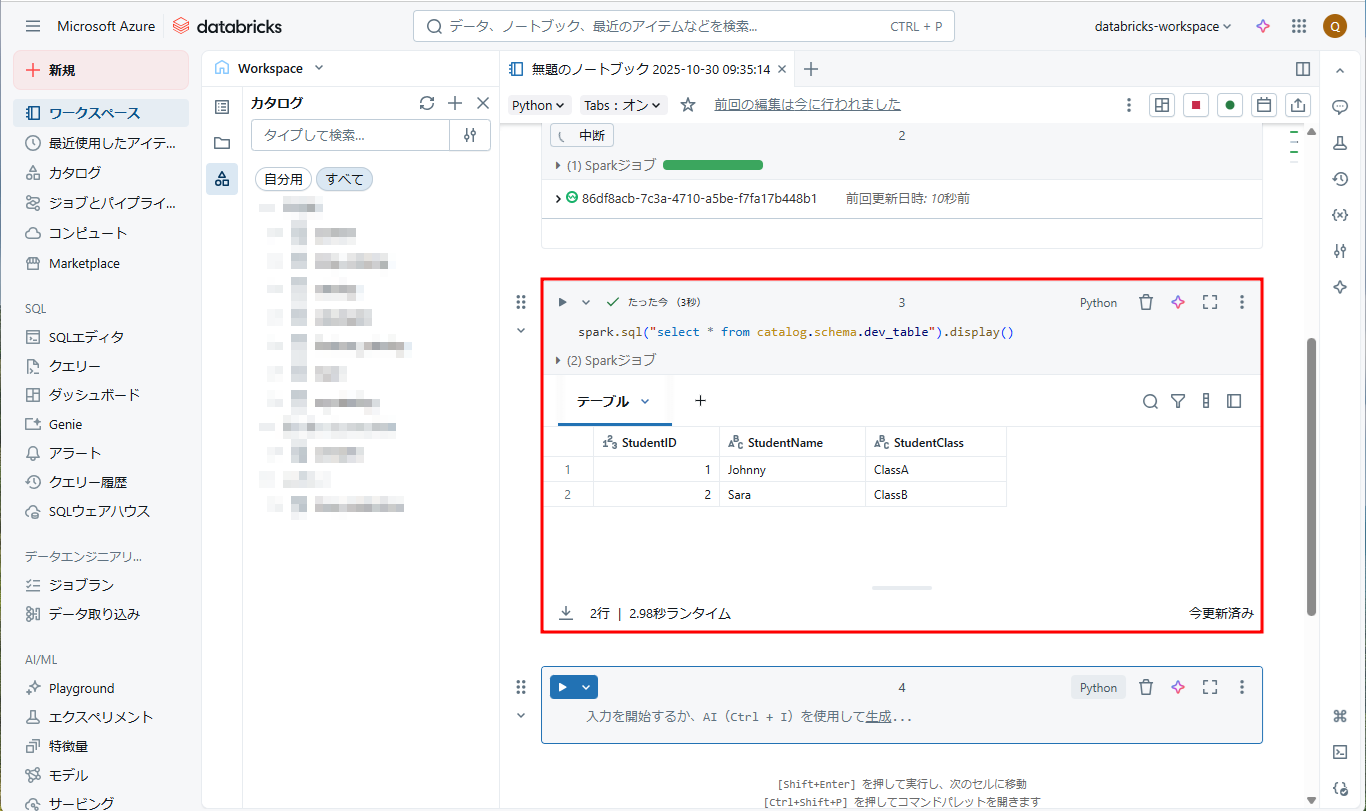Screen dimensions: 1366x811
Task: Open SQLエディタ in sidebar
Action: 87,337
